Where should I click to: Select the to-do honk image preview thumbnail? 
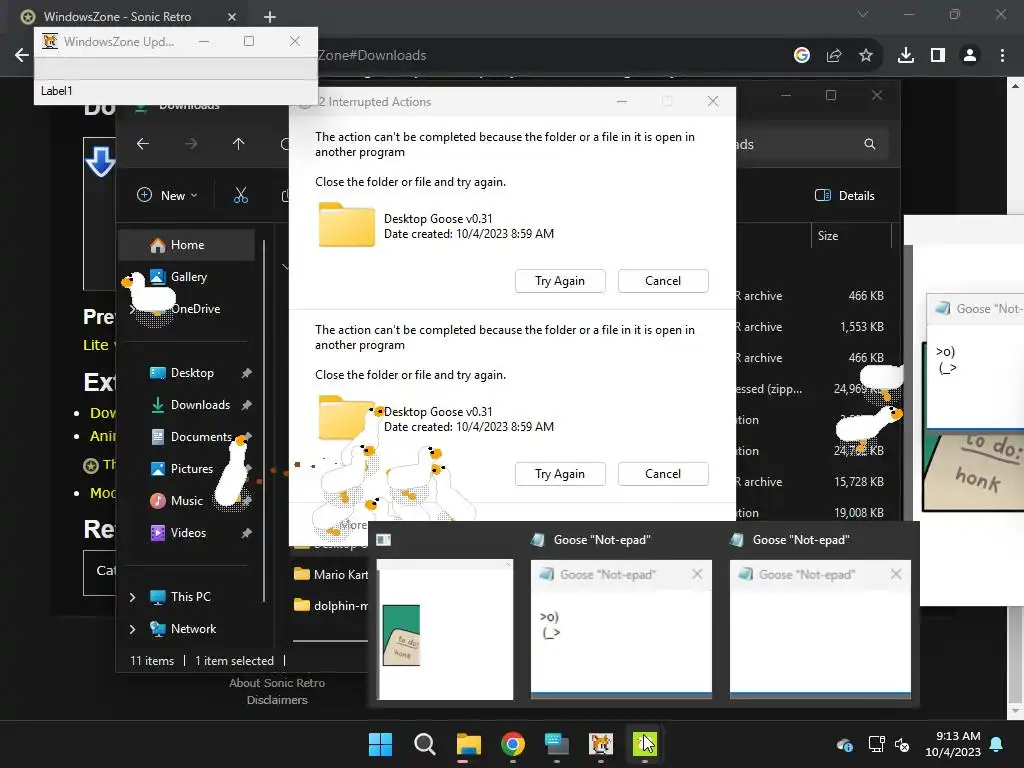tap(445, 629)
